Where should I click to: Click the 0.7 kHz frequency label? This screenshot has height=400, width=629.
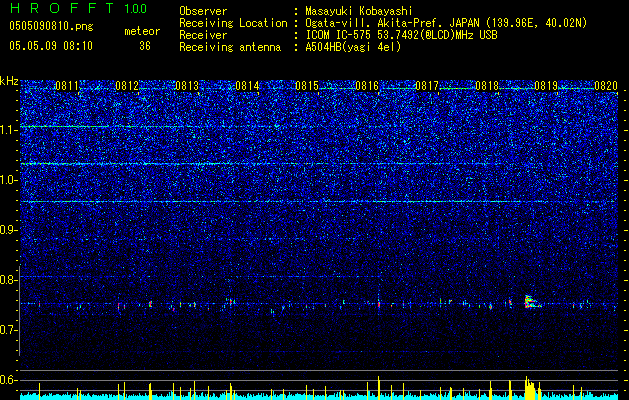click(x=9, y=330)
